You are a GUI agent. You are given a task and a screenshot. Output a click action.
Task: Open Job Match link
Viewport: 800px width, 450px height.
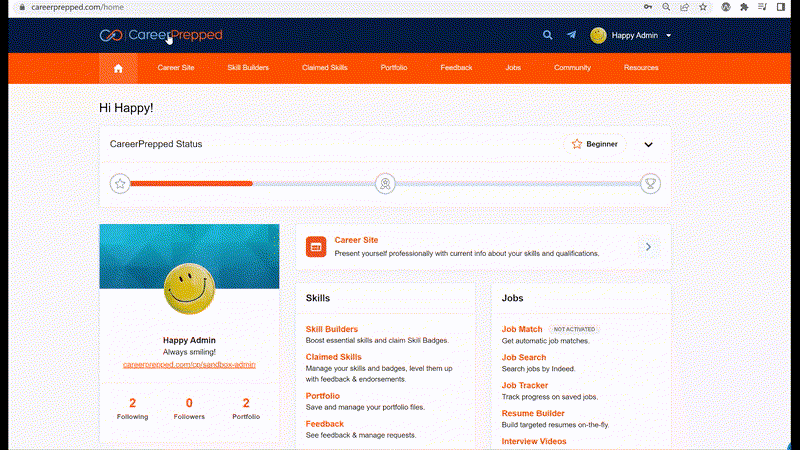pos(521,329)
